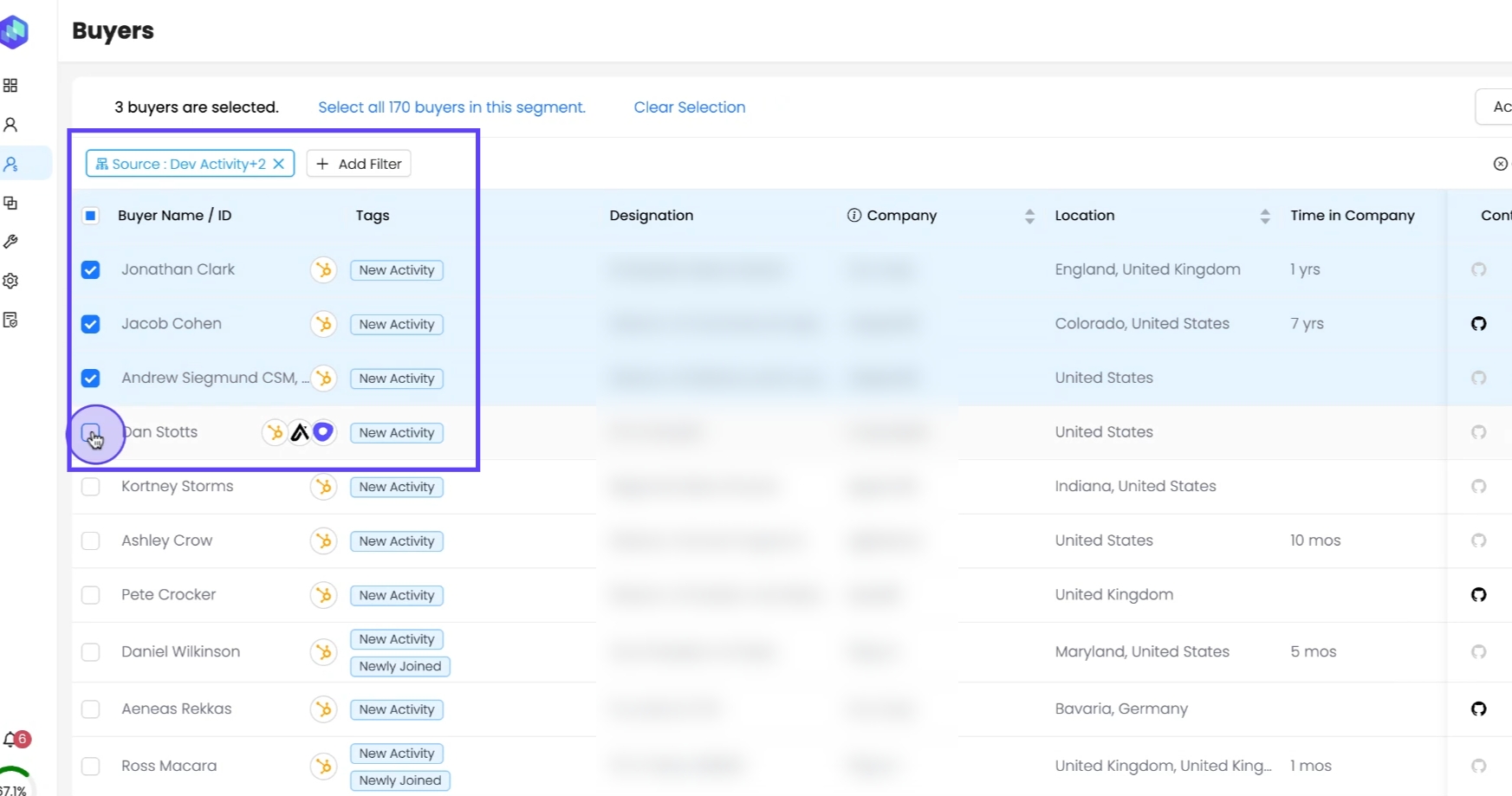Open the documents report sidebar item
Screen dimensions: 1512x796
pos(10,320)
